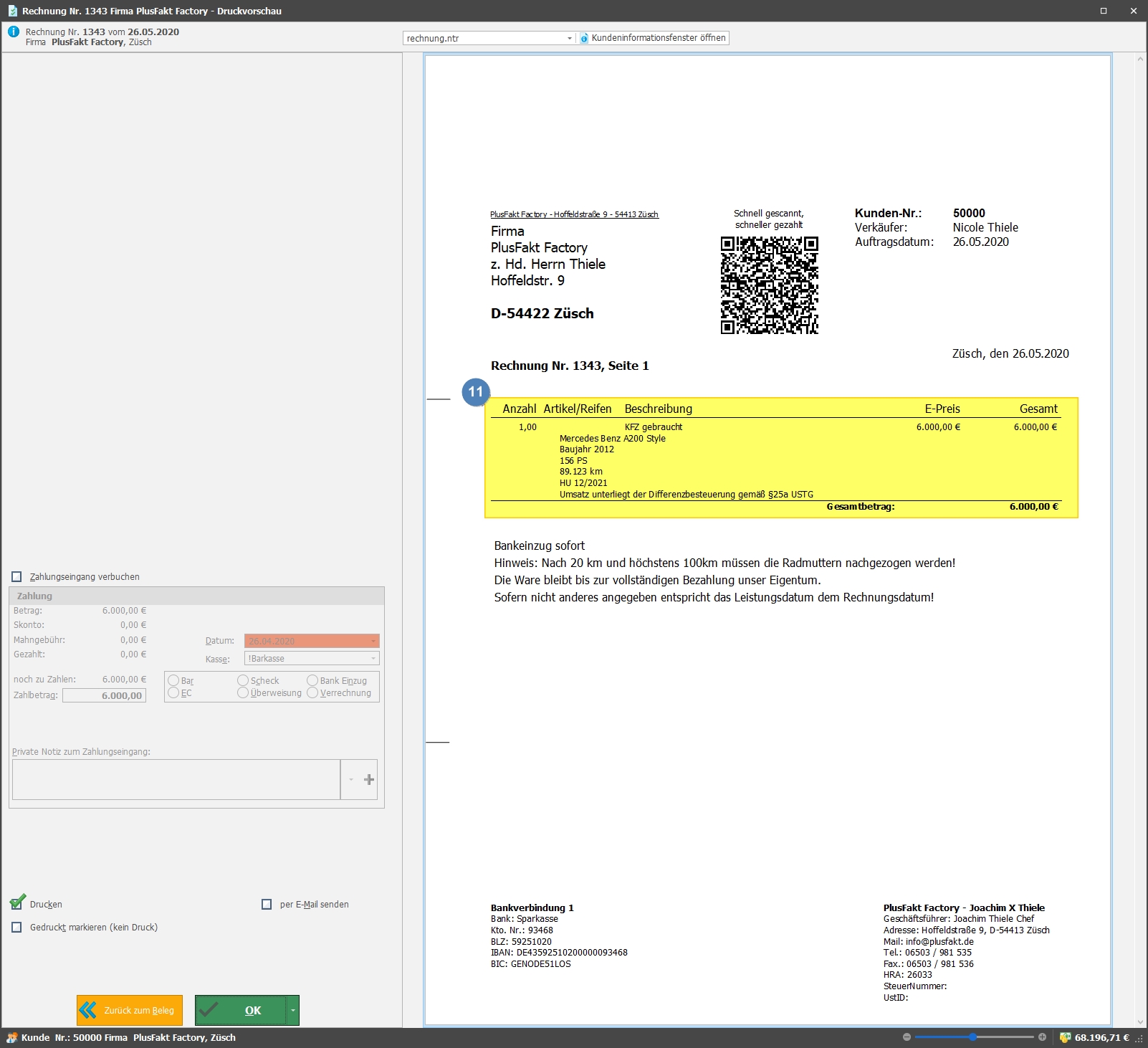Click the preview vertical scrollbar up arrow
Screen dimensions: 1148x1048
tap(1140, 59)
